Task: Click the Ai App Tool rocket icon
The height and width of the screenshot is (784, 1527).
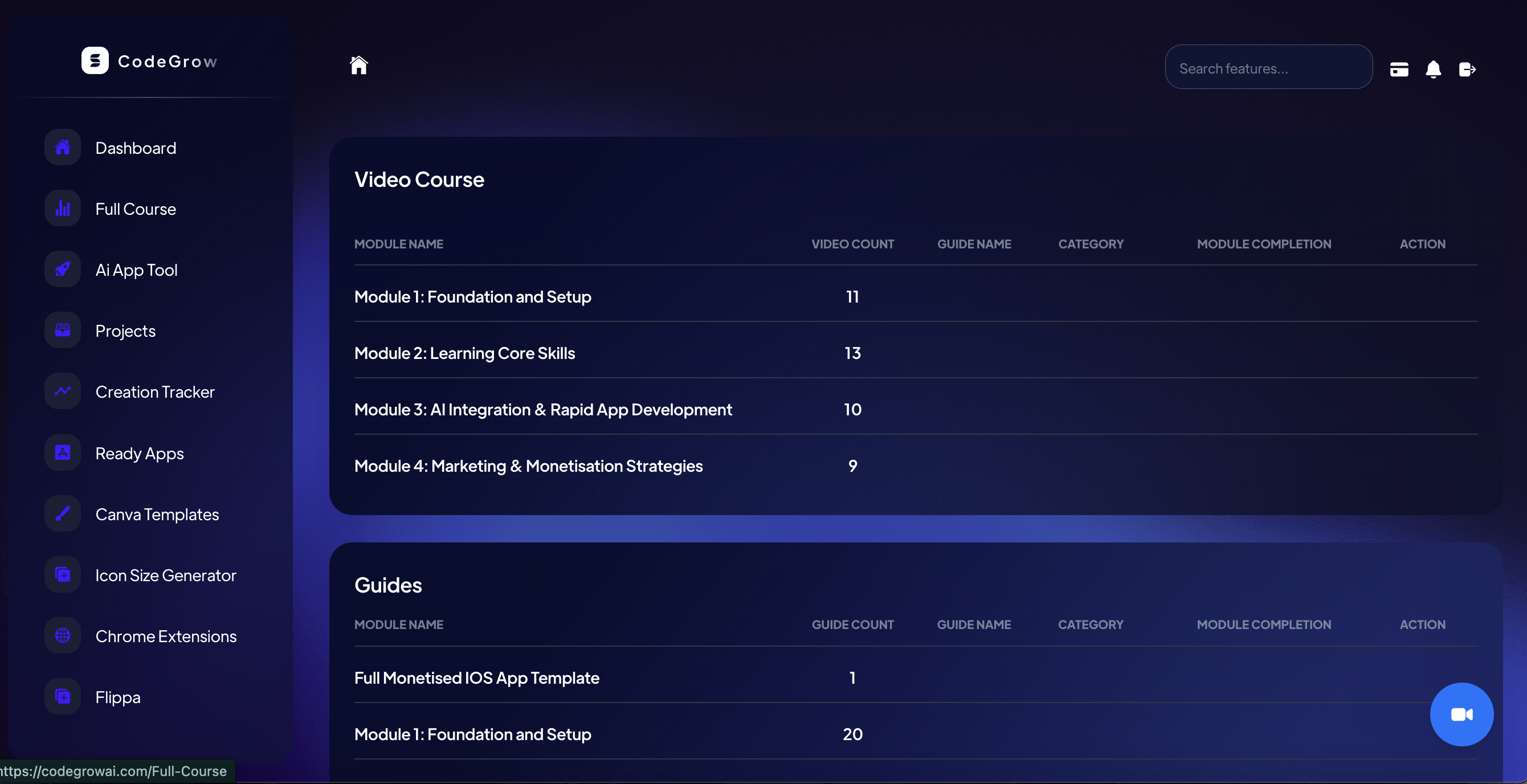Action: click(x=63, y=269)
